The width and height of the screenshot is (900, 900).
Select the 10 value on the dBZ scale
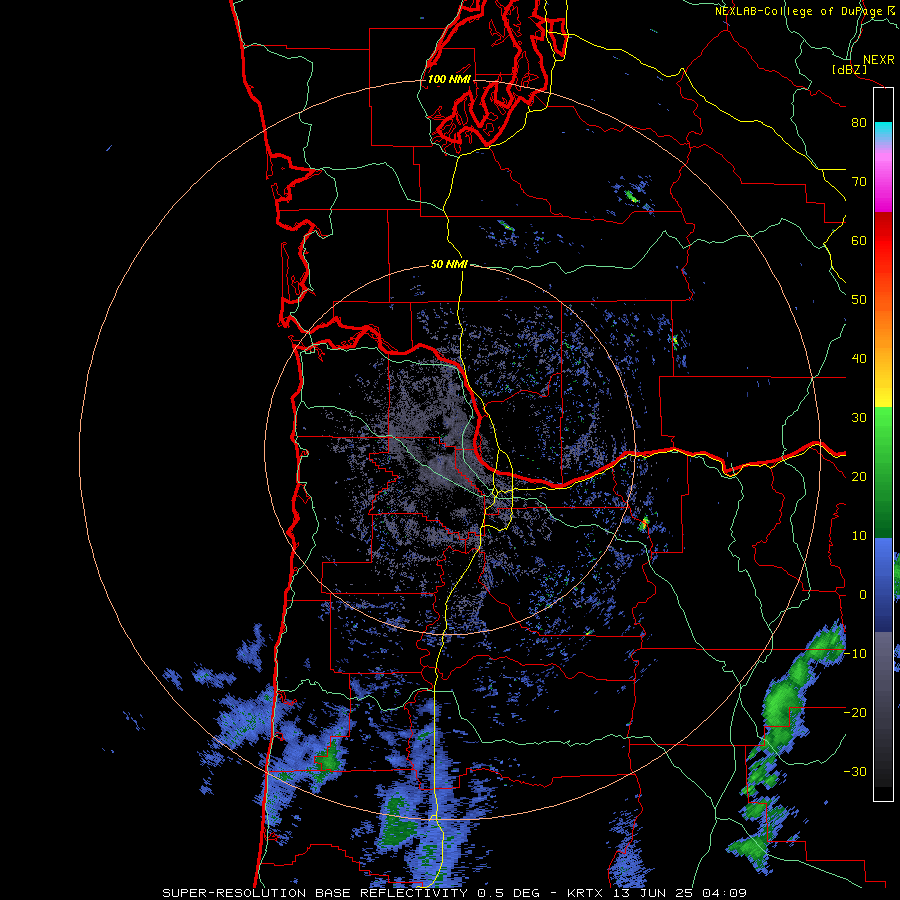[859, 536]
